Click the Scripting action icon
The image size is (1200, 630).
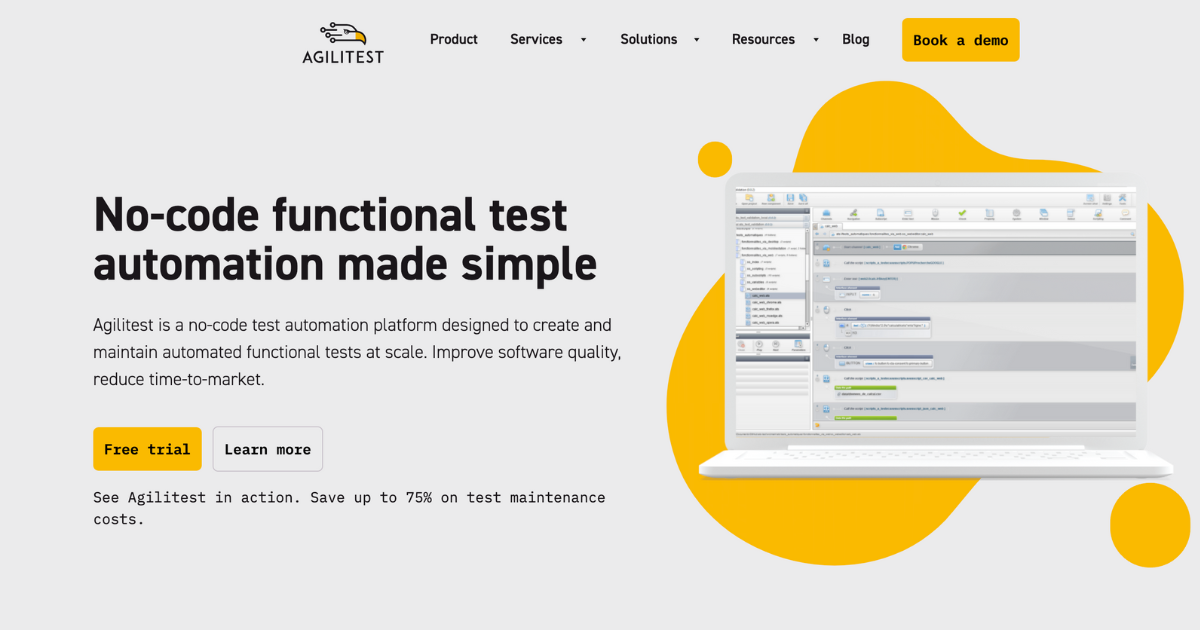click(x=1099, y=212)
